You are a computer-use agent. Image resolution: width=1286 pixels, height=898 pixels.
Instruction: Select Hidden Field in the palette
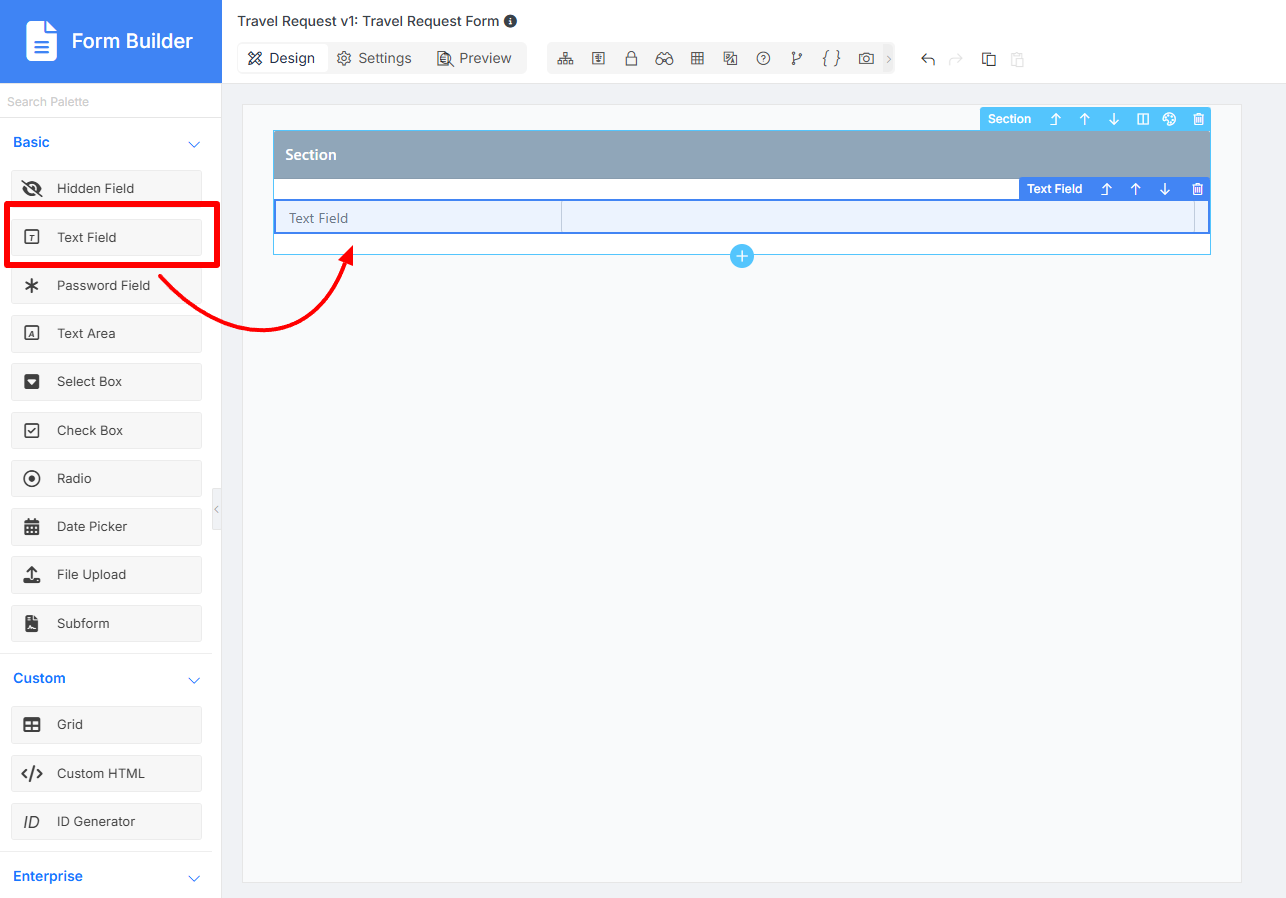tap(106, 188)
